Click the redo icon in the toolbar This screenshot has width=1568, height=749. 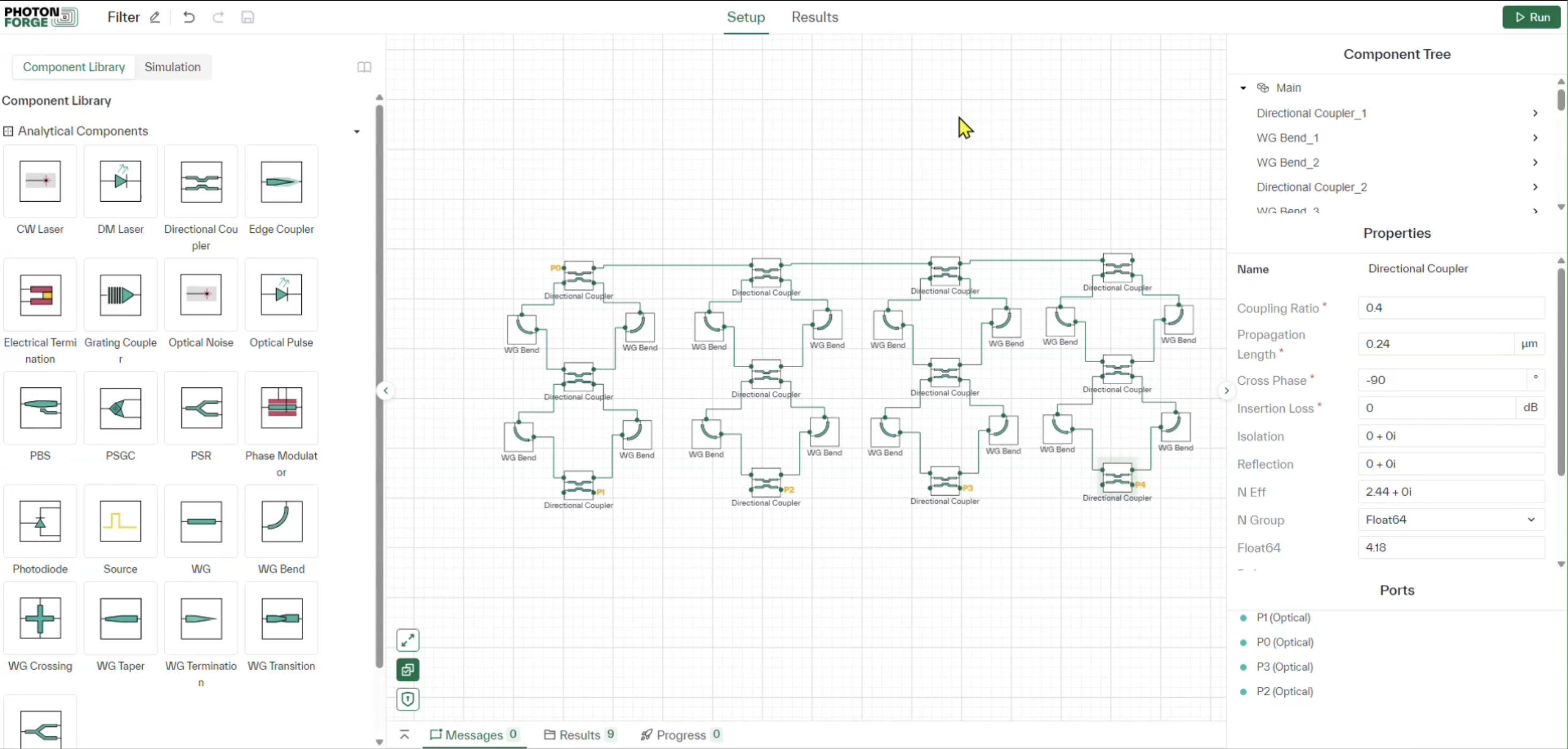coord(218,17)
